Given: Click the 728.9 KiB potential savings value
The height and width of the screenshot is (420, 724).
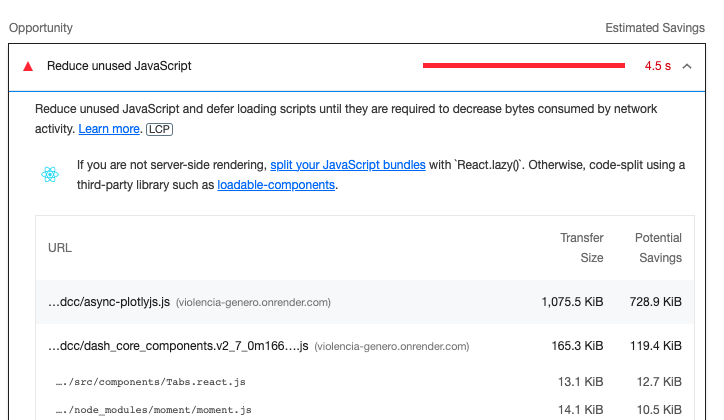Looking at the screenshot, I should tap(656, 302).
